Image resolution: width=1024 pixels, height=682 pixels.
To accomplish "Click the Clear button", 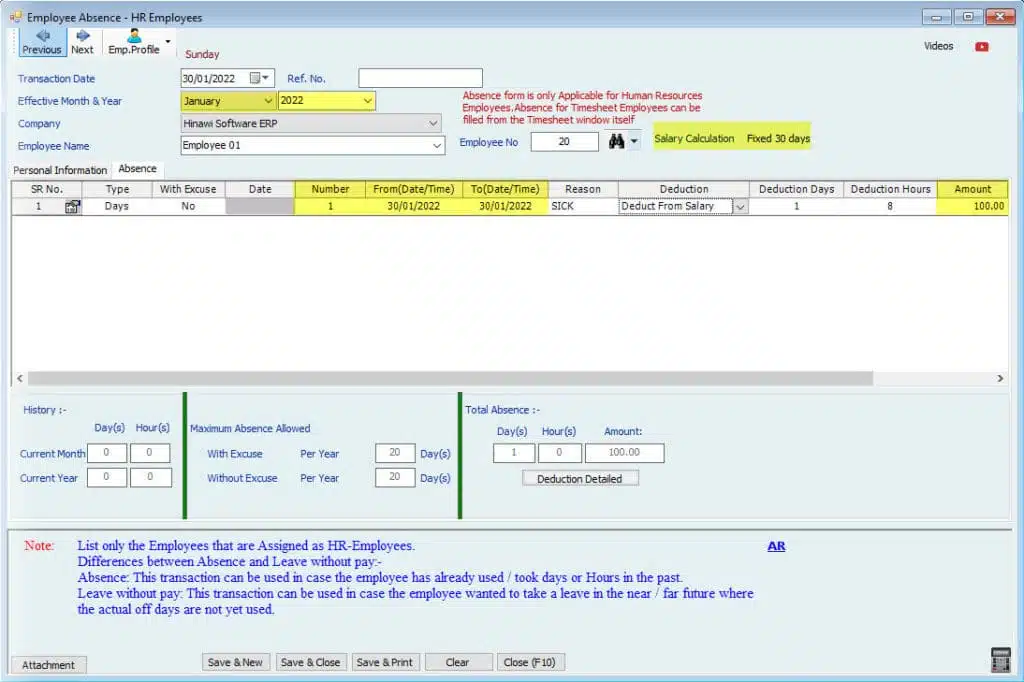I will click(x=457, y=662).
